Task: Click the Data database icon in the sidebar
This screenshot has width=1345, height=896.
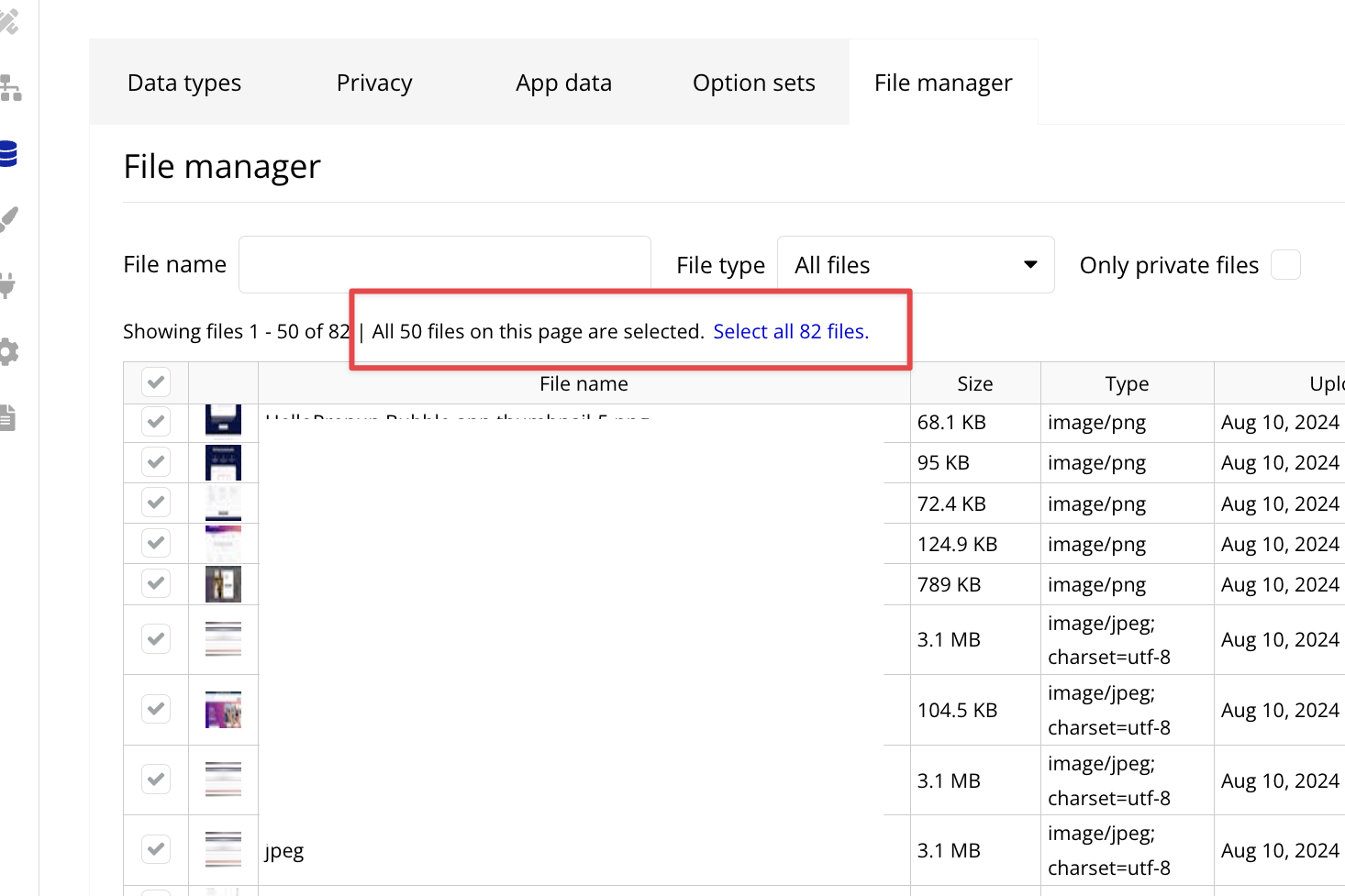Action: (9, 154)
